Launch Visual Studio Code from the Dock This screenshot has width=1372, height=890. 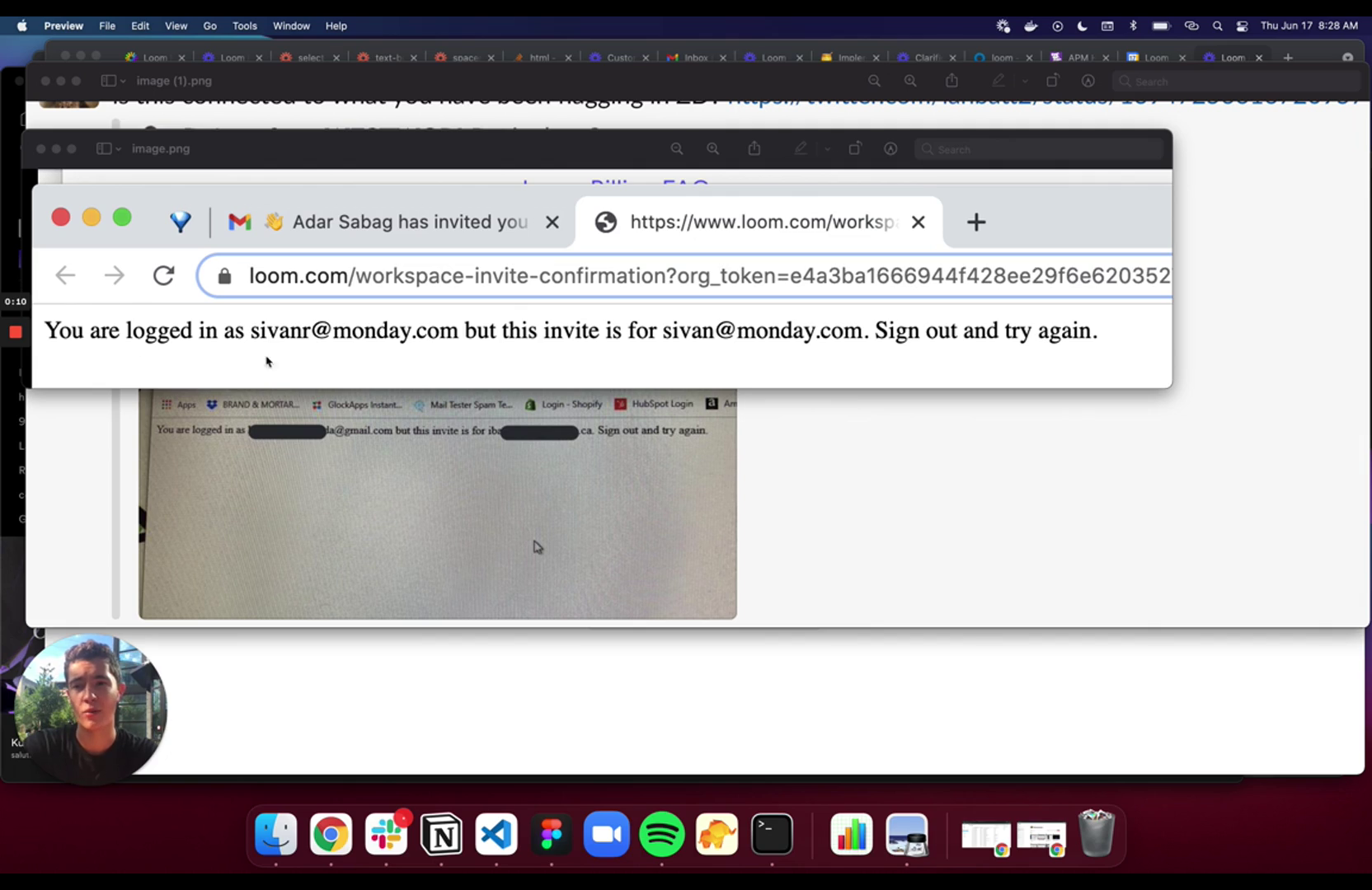(x=496, y=835)
